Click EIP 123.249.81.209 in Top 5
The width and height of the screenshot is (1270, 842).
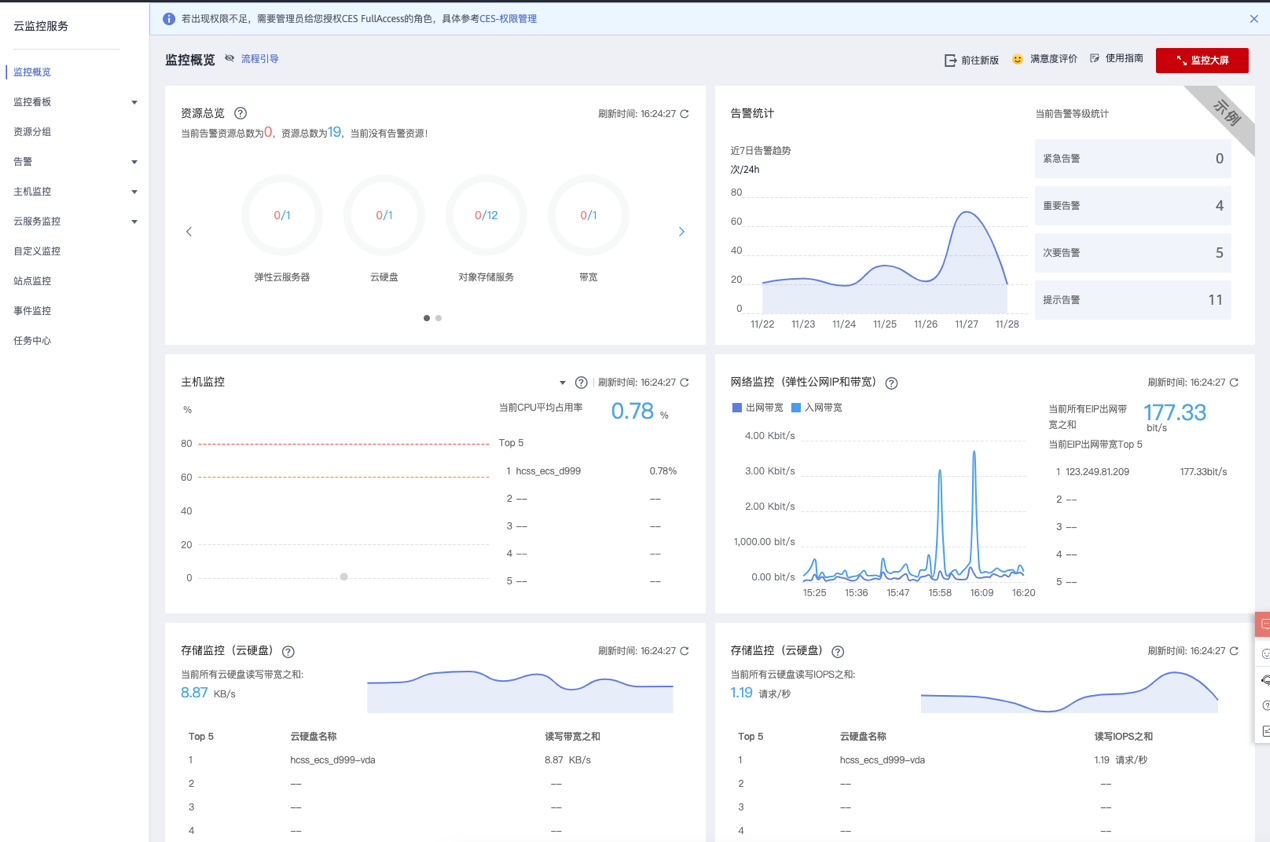point(1097,472)
